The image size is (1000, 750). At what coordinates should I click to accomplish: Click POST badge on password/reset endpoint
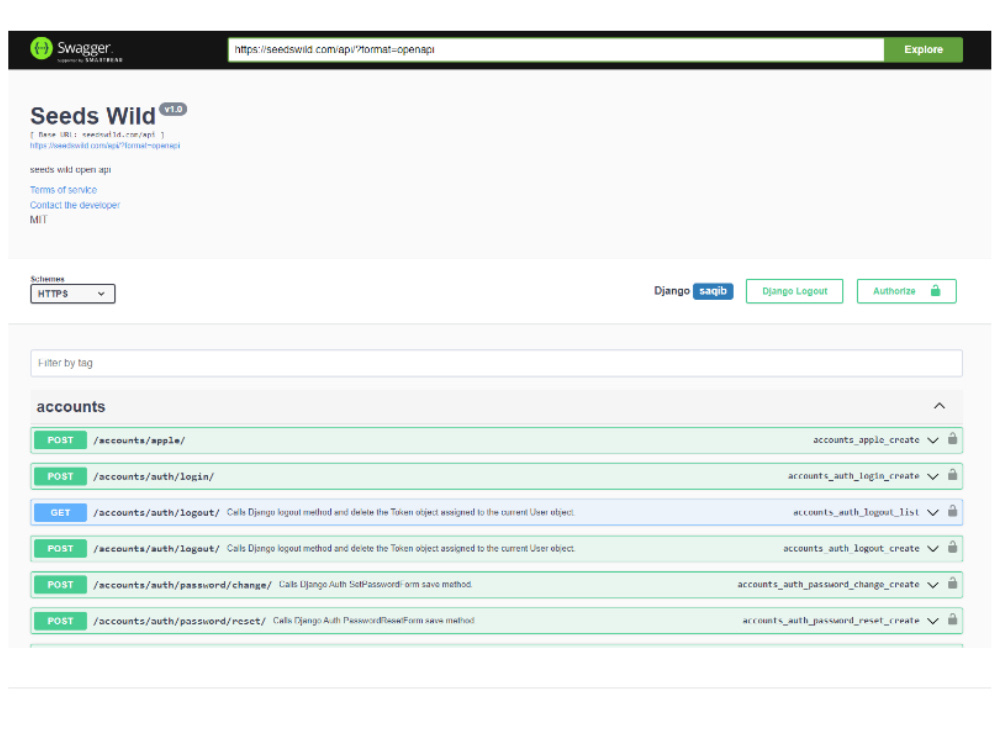point(61,621)
